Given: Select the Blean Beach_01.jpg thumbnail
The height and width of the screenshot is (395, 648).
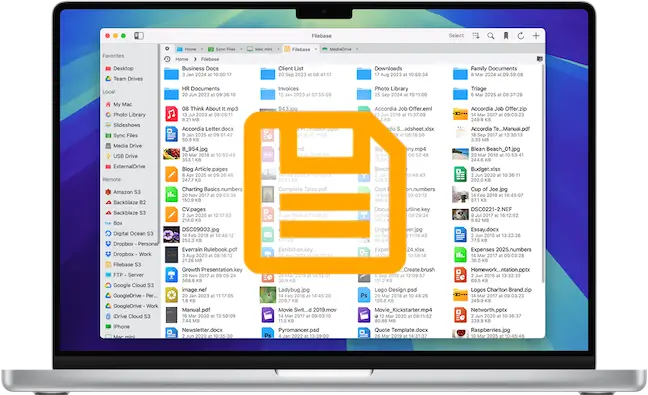Looking at the screenshot, I should (x=460, y=154).
